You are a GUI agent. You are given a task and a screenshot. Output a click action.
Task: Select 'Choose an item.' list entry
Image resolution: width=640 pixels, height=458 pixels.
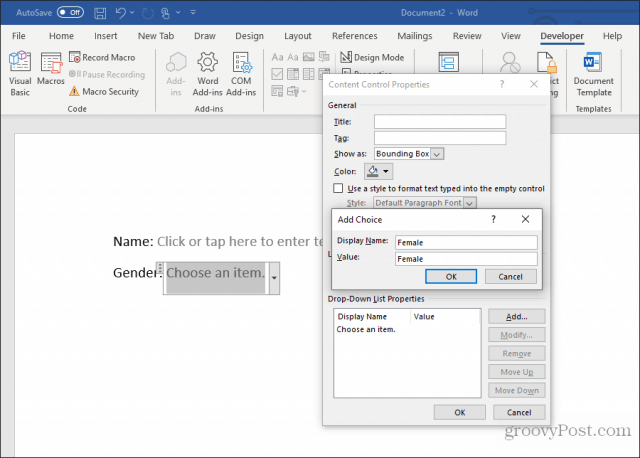366,329
